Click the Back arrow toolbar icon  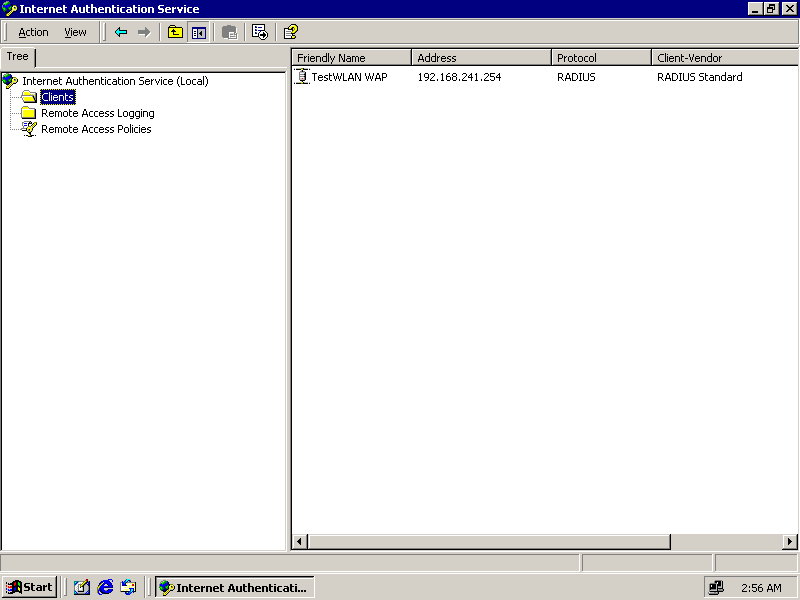121,32
